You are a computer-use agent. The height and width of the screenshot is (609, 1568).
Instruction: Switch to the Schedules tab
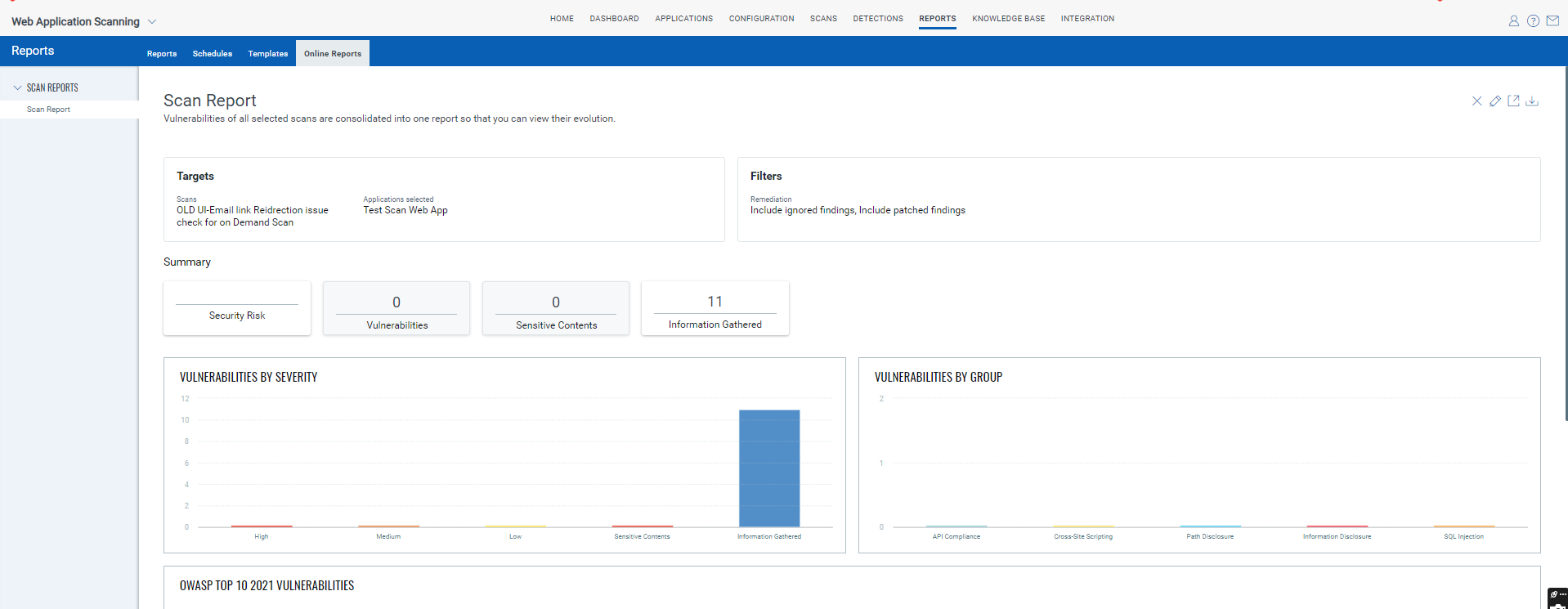[212, 54]
